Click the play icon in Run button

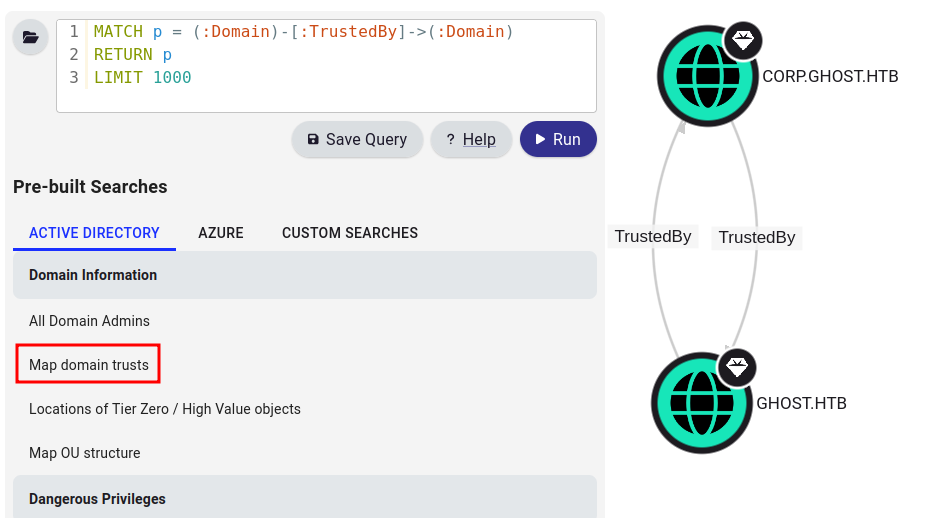[x=540, y=140]
